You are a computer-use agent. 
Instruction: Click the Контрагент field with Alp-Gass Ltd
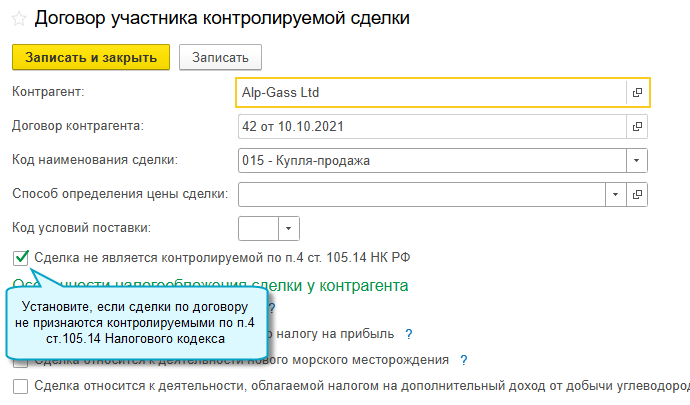[x=430, y=93]
